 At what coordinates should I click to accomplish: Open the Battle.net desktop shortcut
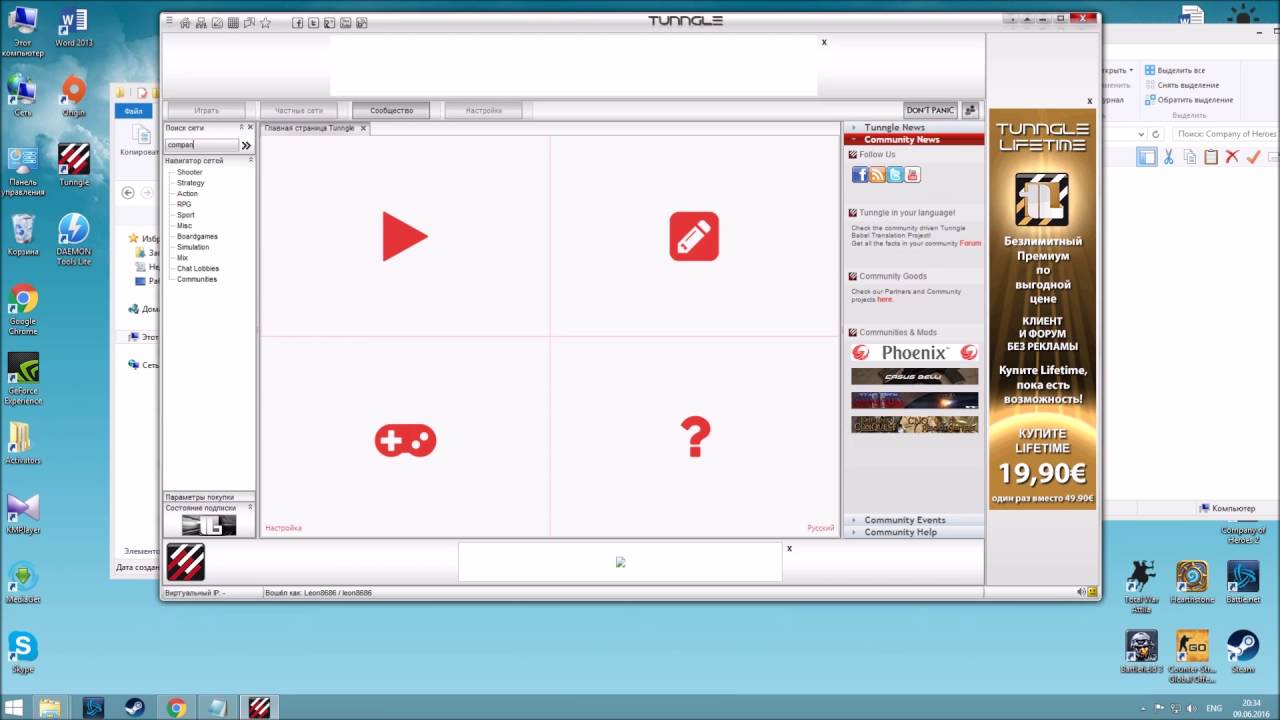pyautogui.click(x=1243, y=581)
